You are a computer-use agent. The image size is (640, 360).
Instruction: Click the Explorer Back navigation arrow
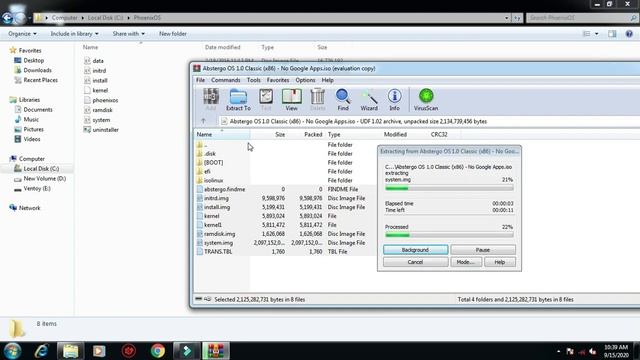[x=7, y=18]
